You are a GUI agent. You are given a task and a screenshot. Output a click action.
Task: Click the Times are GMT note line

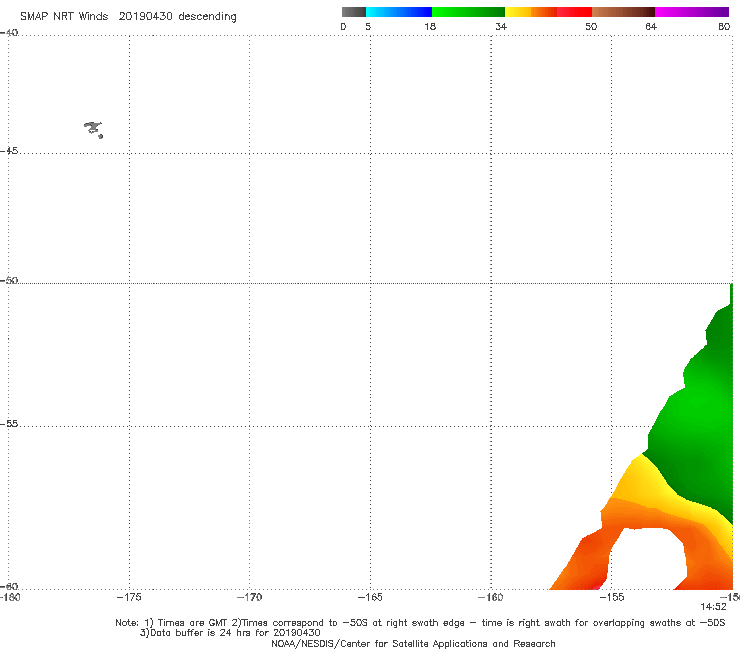[x=420, y=623]
